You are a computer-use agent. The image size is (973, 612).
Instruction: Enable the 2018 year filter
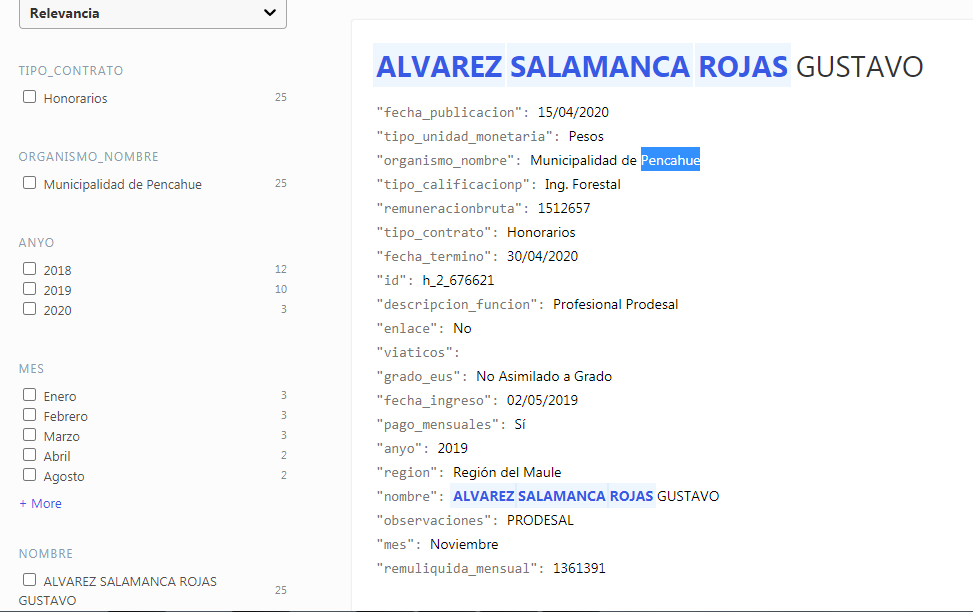pyautogui.click(x=29, y=269)
